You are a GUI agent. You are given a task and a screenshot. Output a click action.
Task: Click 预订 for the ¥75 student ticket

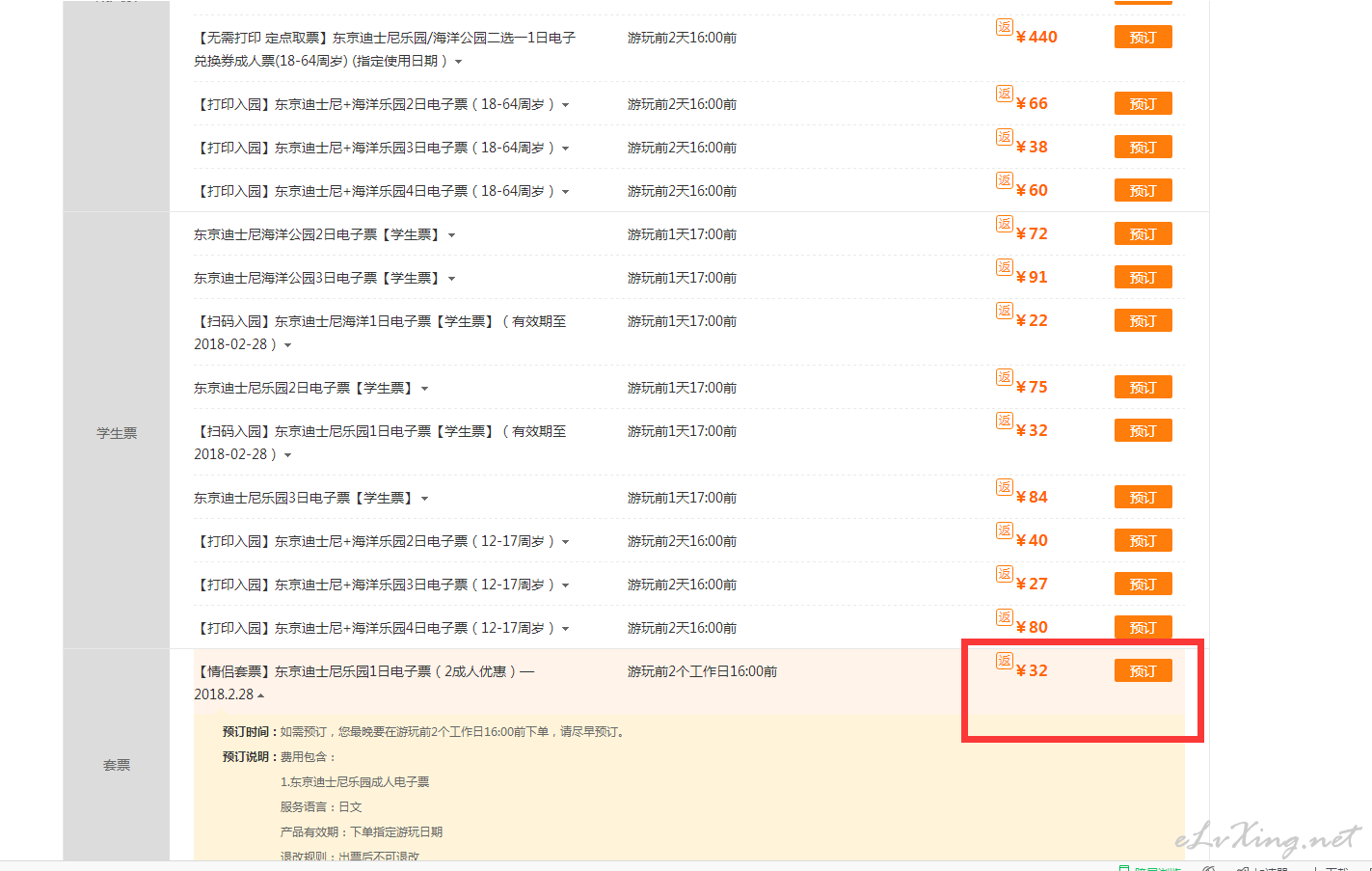[x=1143, y=388]
